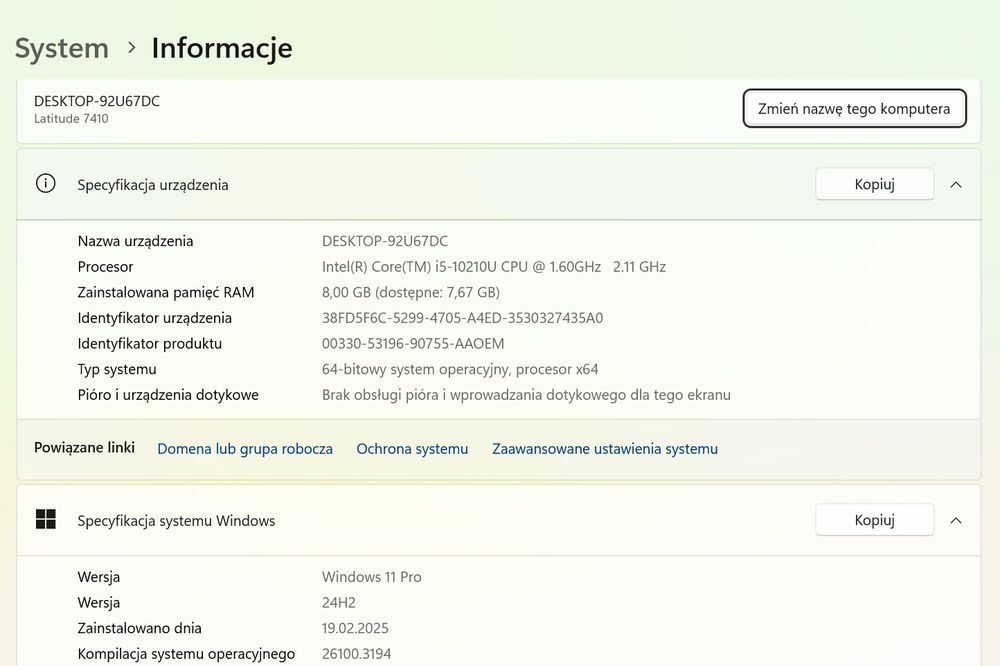This screenshot has height=666, width=1000.
Task: Click the Identyfikator urządzenia label
Action: coord(155,318)
